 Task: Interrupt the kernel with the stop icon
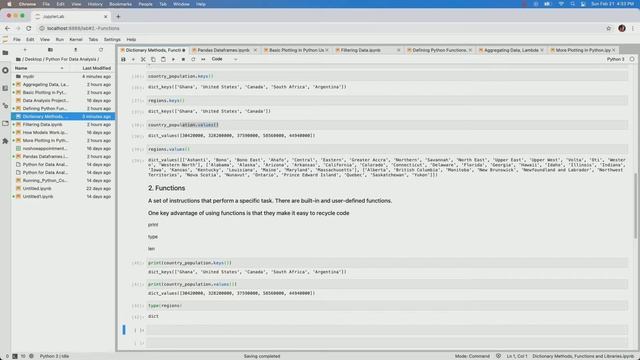[x=183, y=59]
